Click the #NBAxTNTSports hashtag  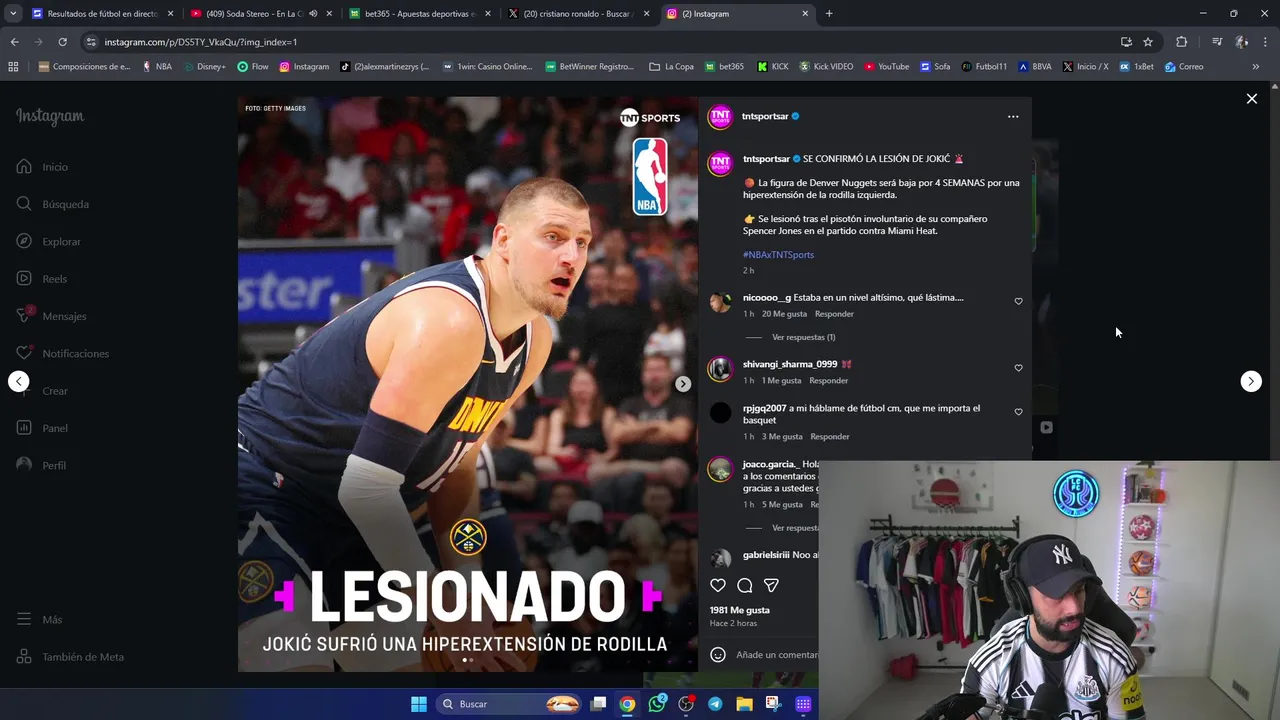point(778,254)
